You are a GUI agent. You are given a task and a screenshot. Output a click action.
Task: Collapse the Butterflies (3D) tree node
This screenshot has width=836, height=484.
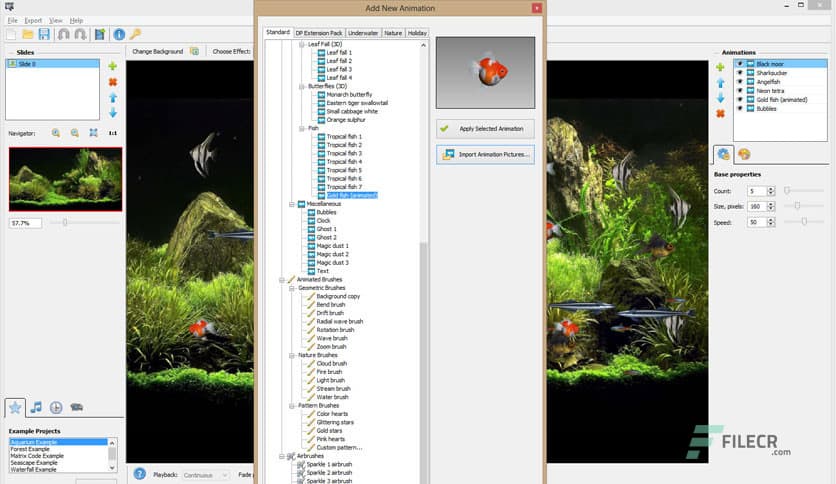pos(302,86)
